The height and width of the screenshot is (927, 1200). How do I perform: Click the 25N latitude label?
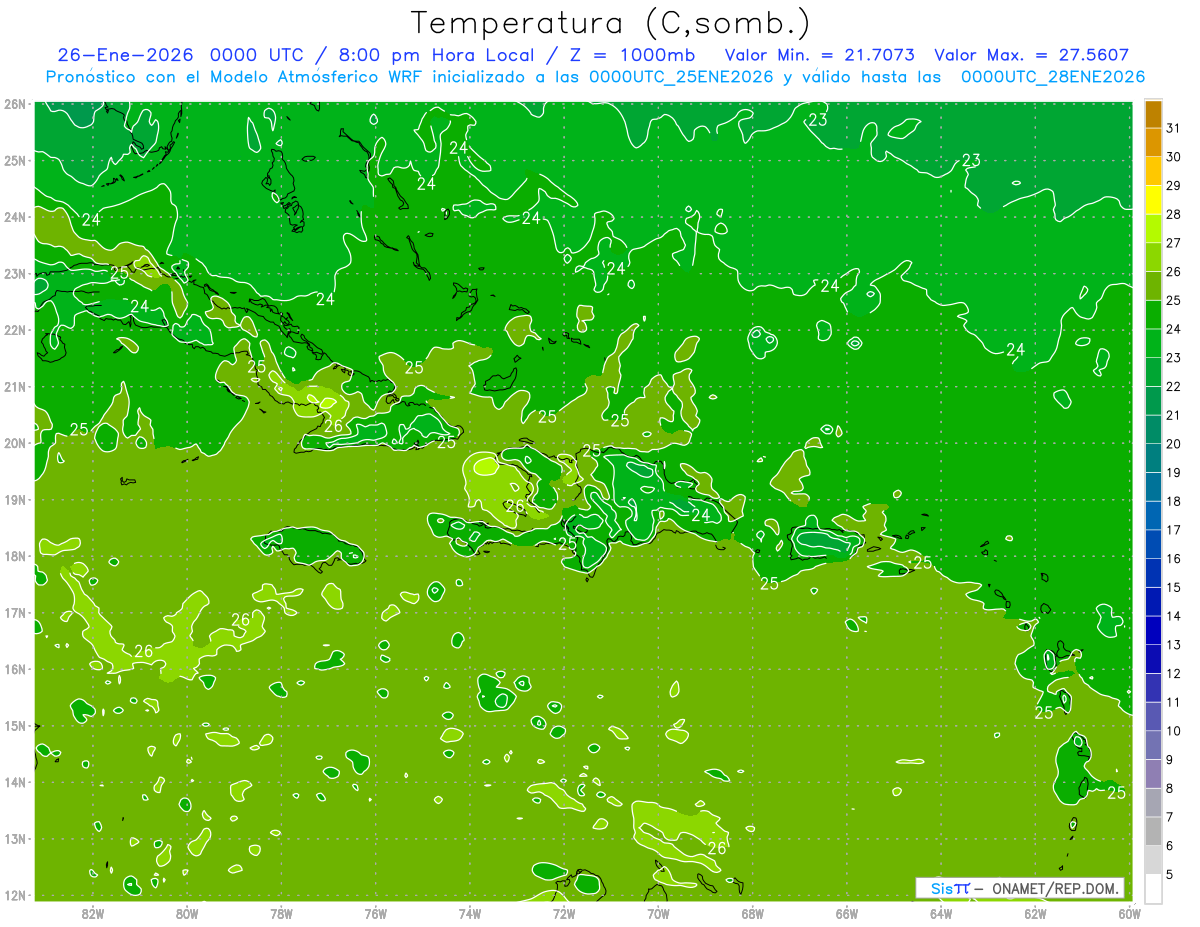click(14, 160)
